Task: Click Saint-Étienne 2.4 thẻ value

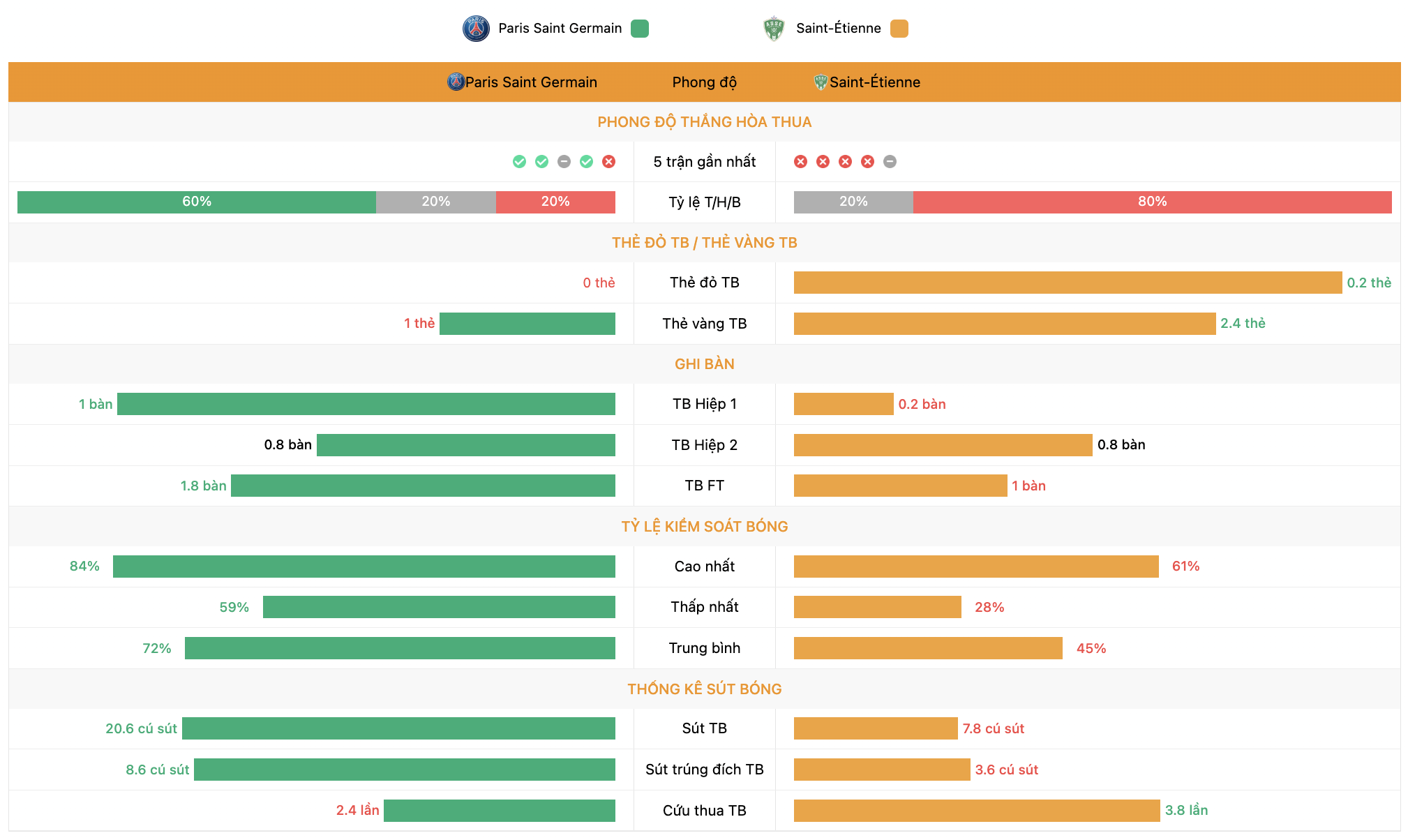Action: 1243,324
